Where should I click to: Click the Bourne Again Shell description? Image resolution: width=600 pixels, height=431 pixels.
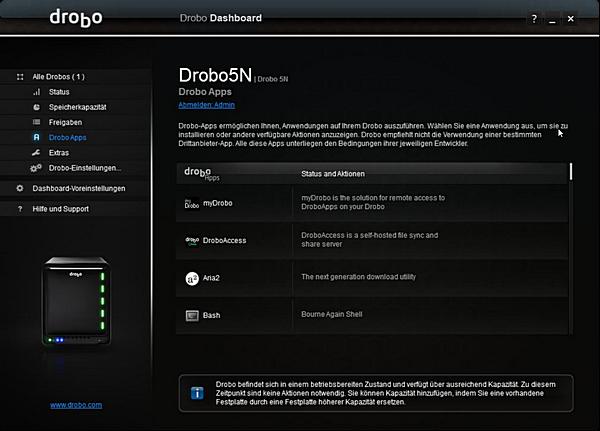click(332, 314)
